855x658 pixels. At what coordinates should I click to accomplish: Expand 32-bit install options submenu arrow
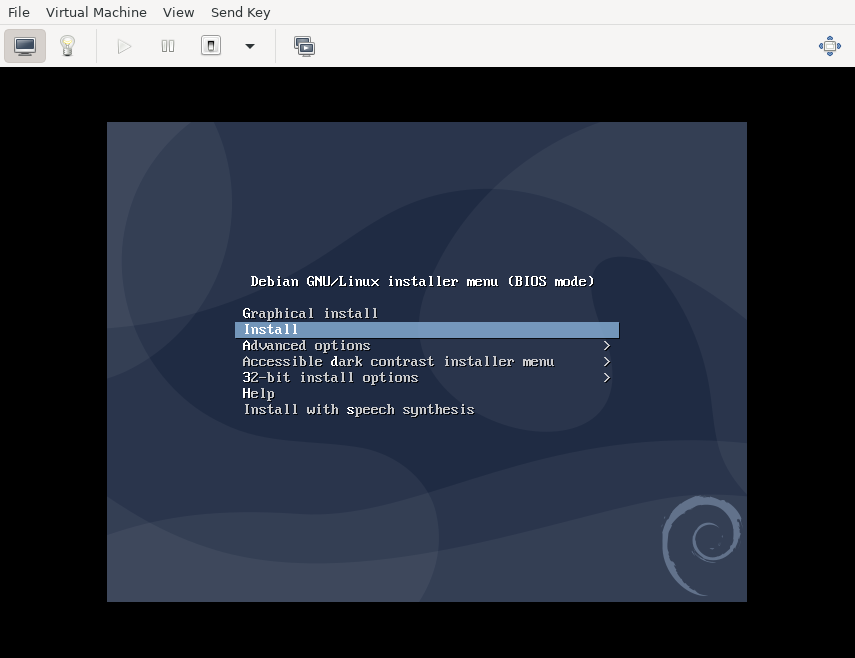pyautogui.click(x=606, y=378)
